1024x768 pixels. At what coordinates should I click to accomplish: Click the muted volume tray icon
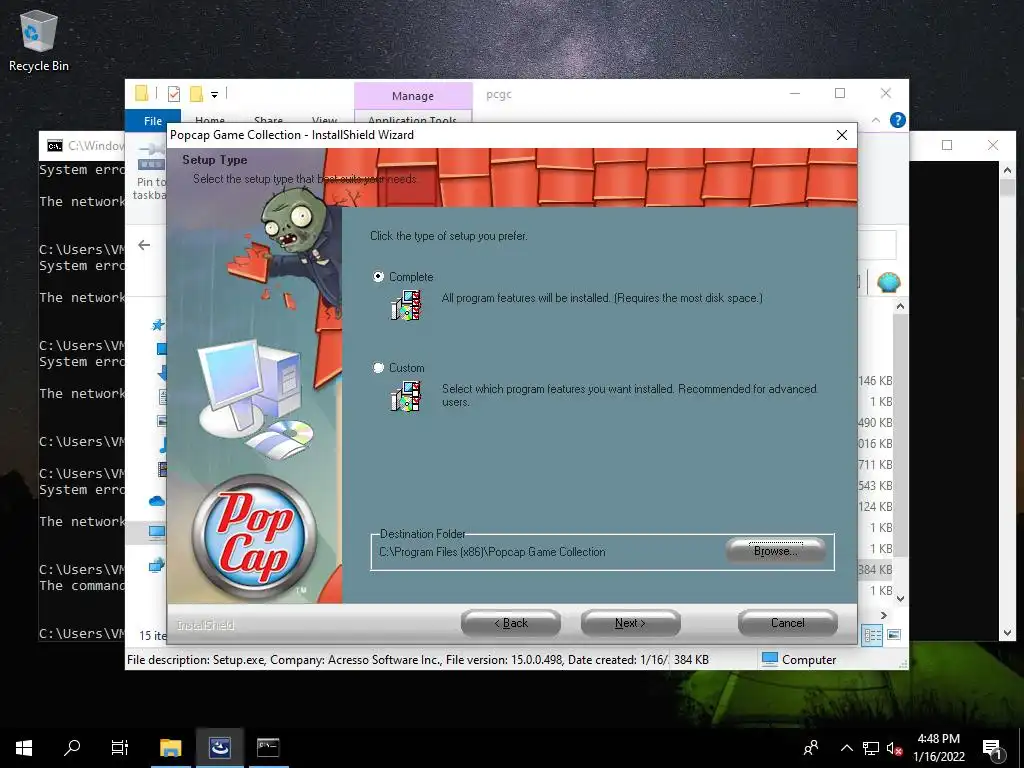894,748
